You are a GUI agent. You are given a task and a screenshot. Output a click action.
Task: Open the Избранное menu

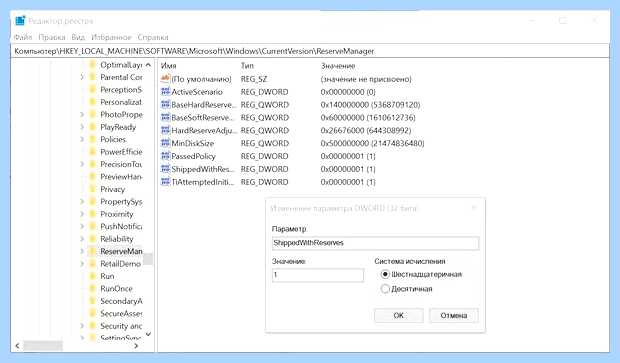click(111, 37)
